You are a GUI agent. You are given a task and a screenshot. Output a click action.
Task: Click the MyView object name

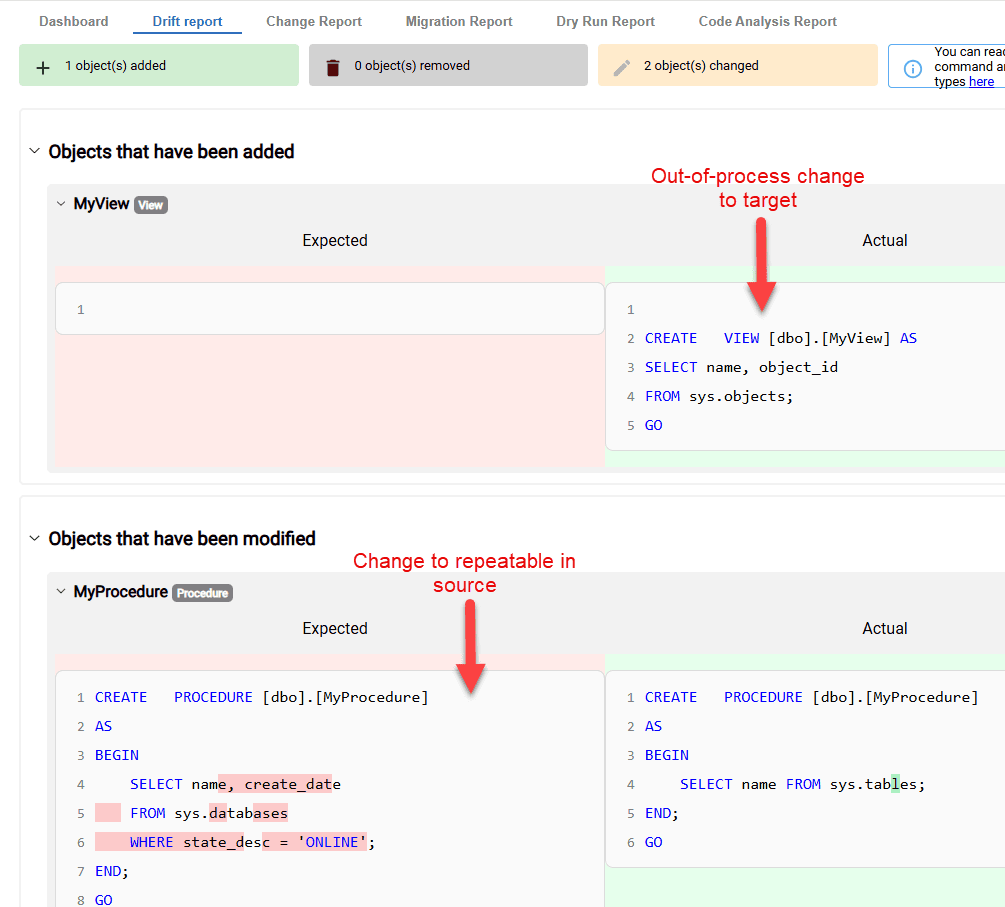(101, 204)
